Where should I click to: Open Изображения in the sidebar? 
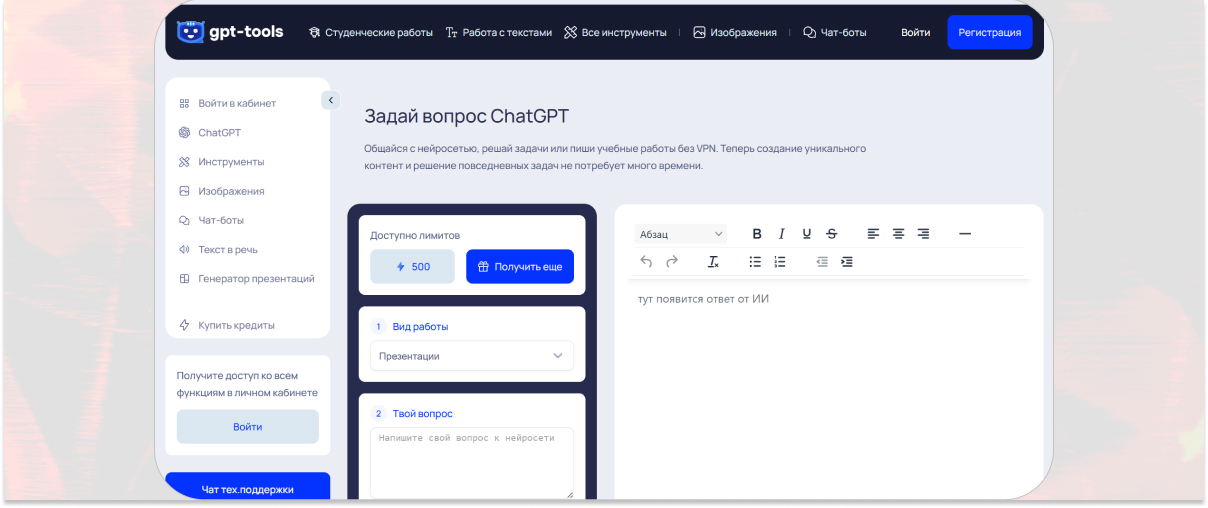pyautogui.click(x=221, y=190)
